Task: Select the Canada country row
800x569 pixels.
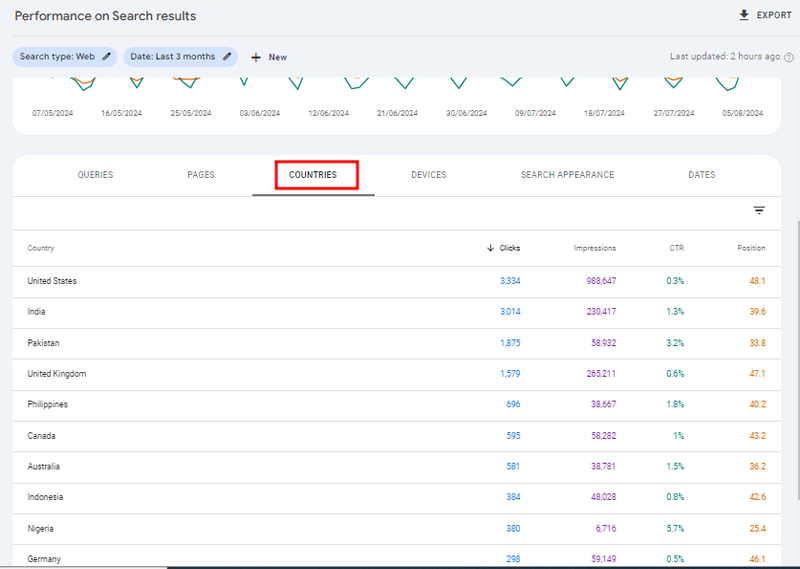Action: coord(396,436)
